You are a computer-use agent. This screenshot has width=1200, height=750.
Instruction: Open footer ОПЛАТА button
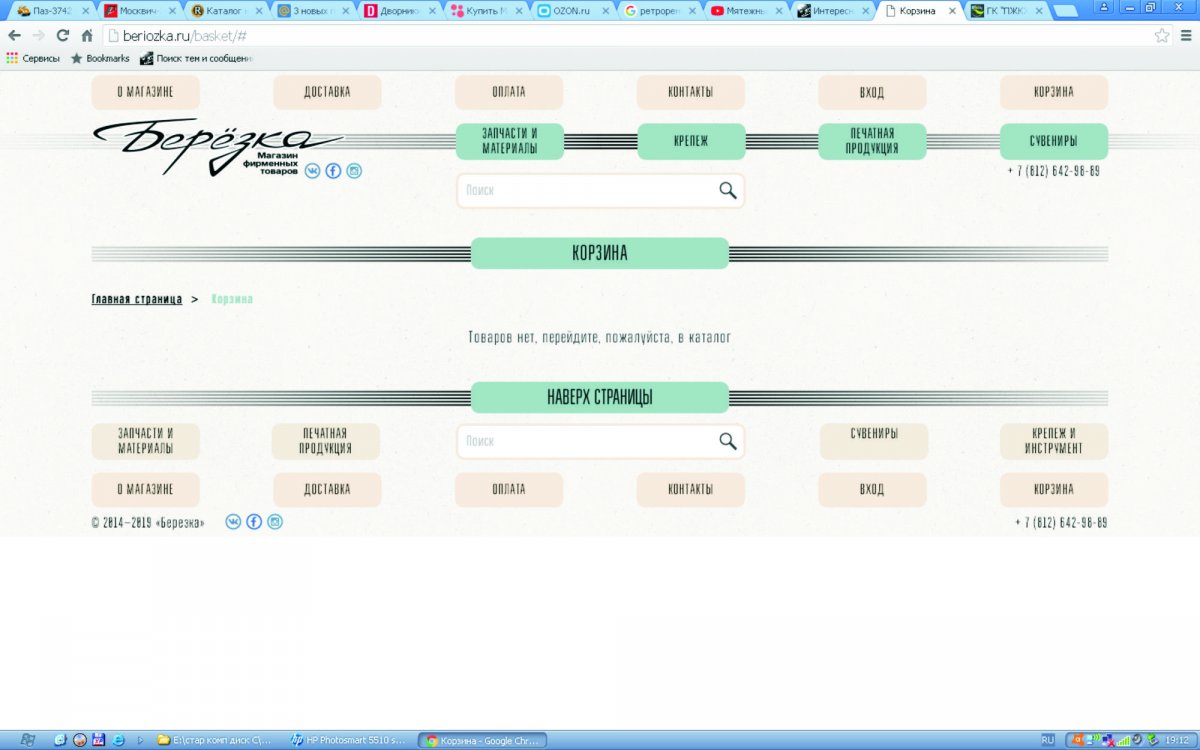pos(509,490)
